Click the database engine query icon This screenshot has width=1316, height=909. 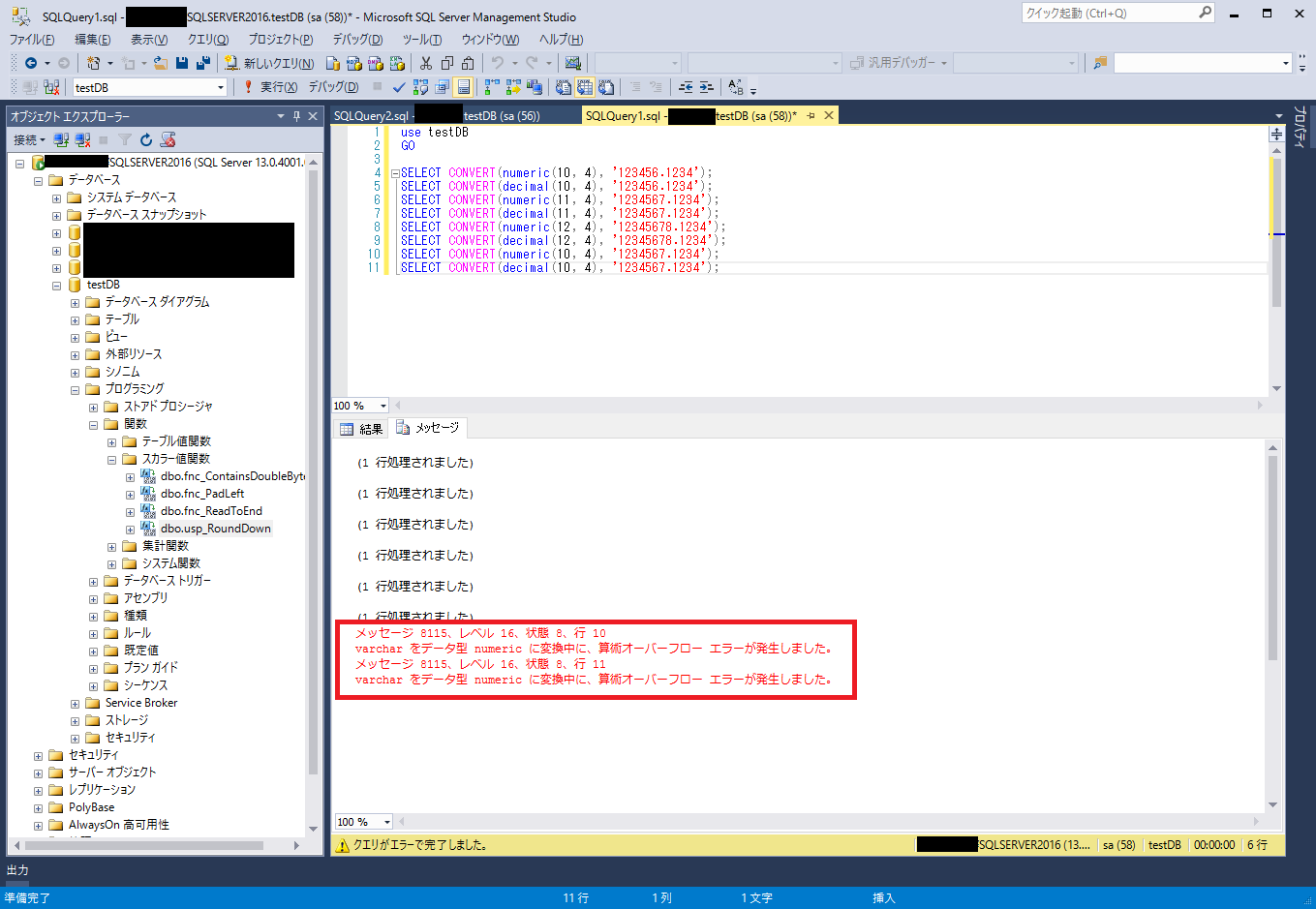pos(332,63)
